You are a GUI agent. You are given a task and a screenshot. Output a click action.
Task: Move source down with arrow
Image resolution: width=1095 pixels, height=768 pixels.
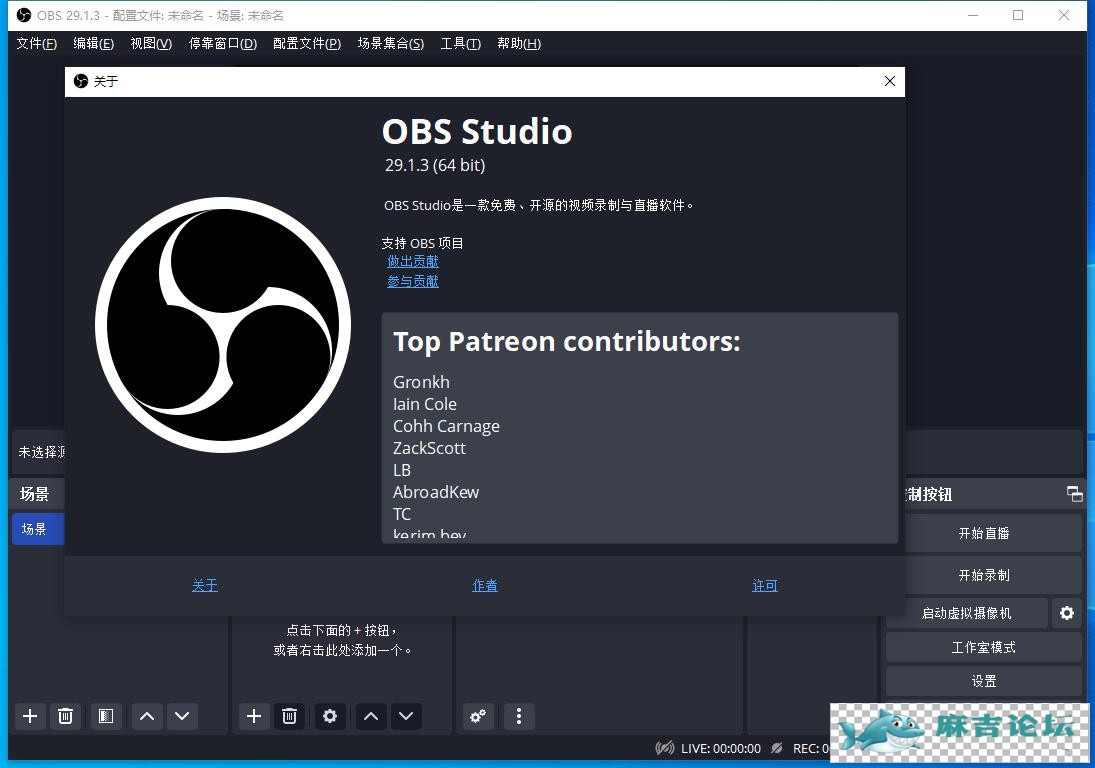pos(406,716)
